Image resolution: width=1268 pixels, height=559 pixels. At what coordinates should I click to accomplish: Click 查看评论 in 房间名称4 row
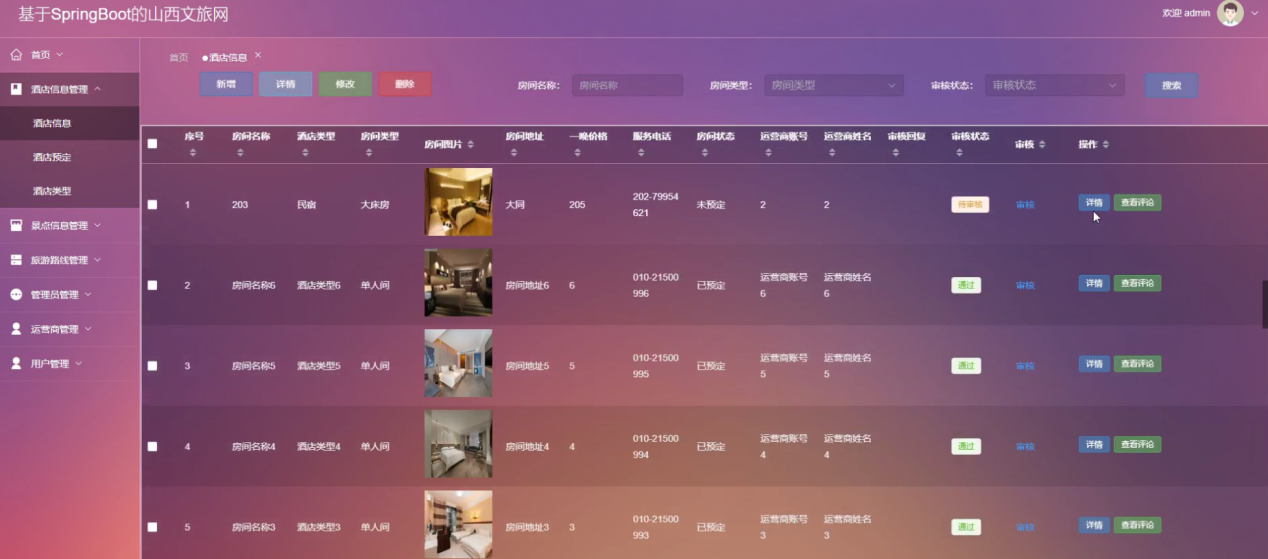1137,444
